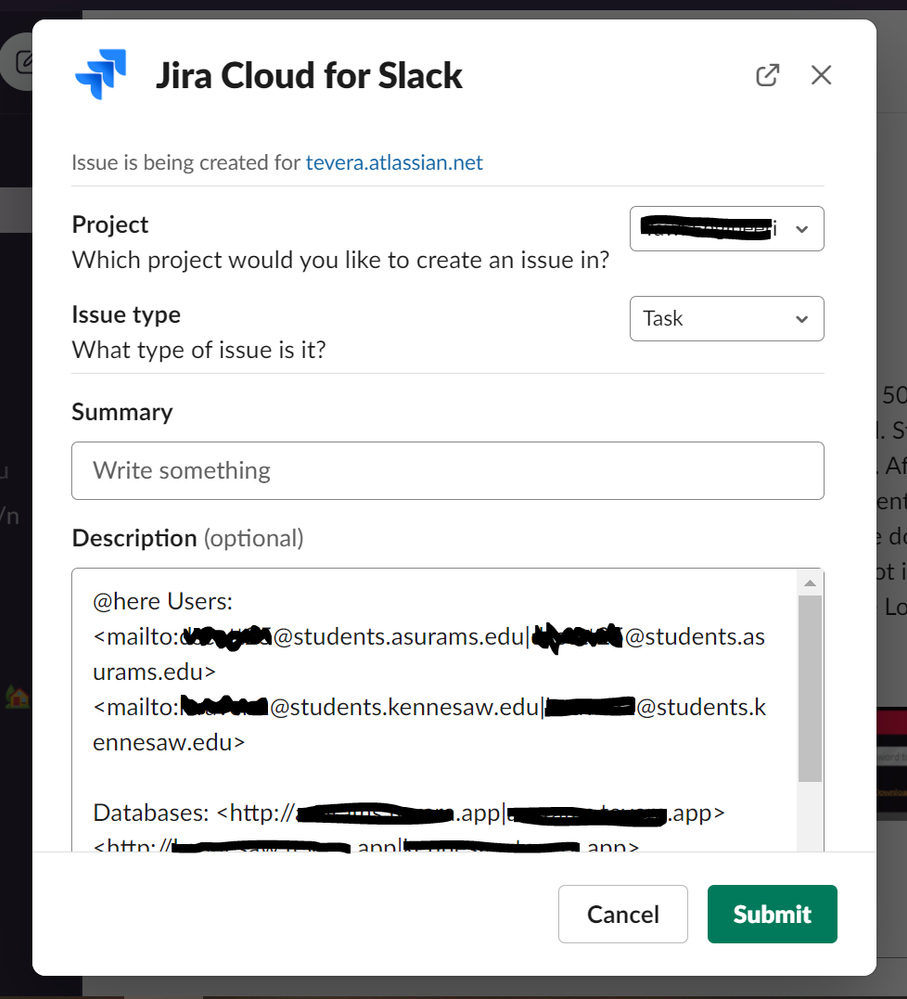
Task: Click the Description scrollbar thumb
Action: [810, 689]
